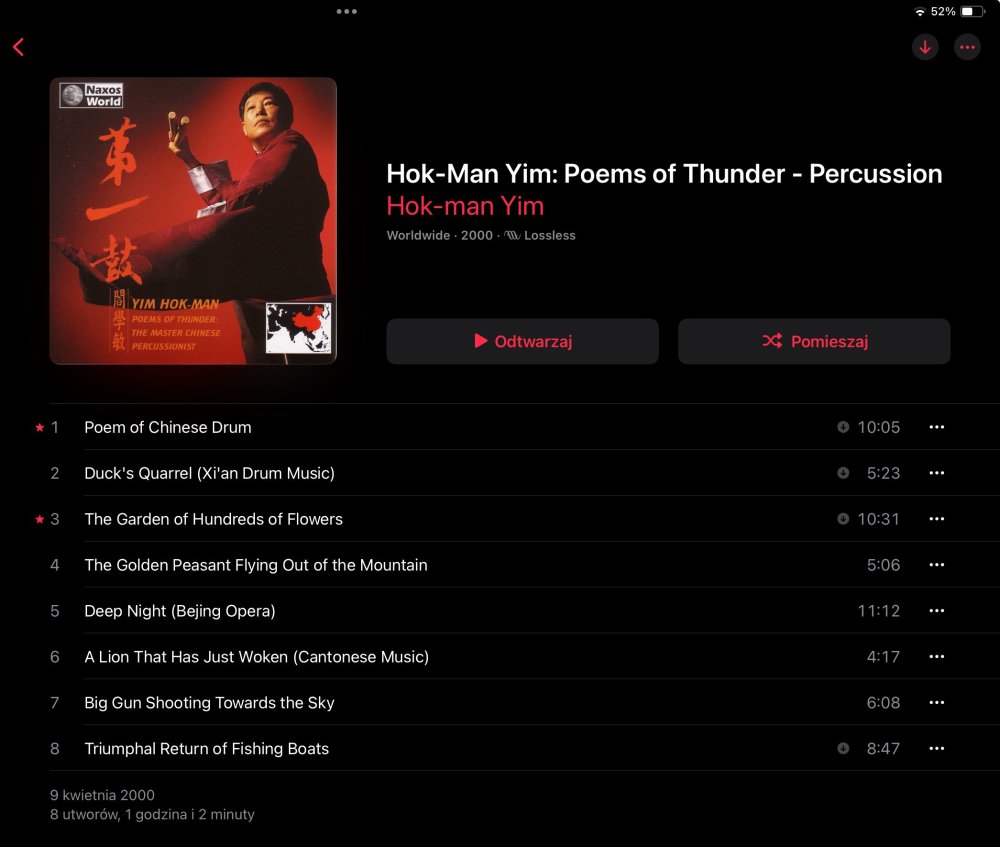The width and height of the screenshot is (1000, 847).
Task: Open more options for Poem of Chinese Drum
Action: pyautogui.click(x=936, y=427)
